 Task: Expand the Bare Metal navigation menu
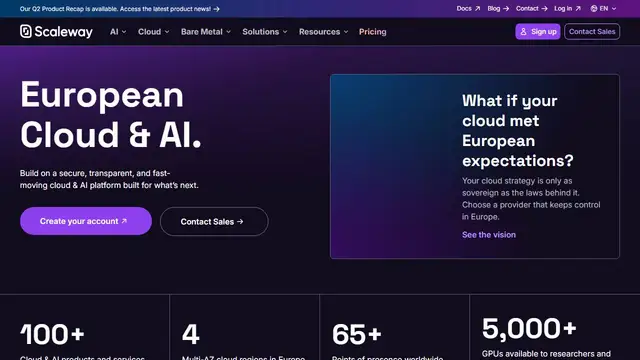[206, 31]
